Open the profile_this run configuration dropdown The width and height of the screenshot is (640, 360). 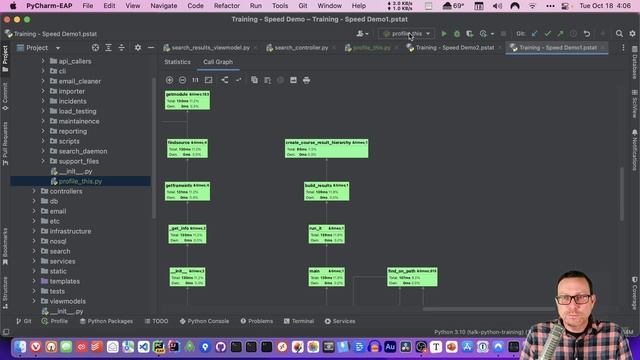point(407,33)
